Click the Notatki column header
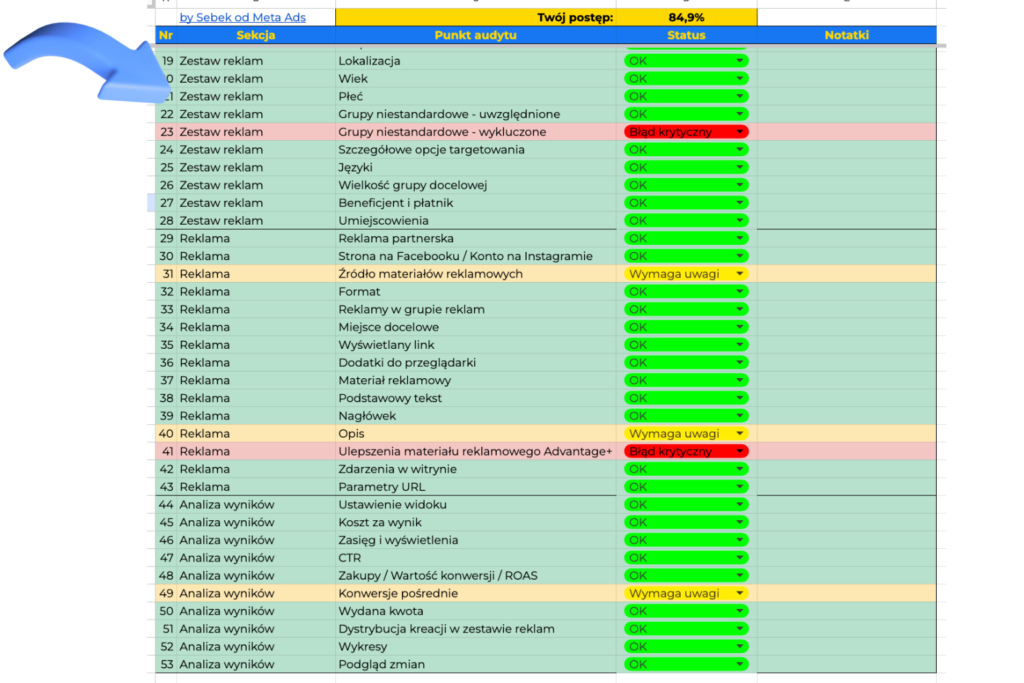This screenshot has width=1024, height=683. click(x=846, y=35)
